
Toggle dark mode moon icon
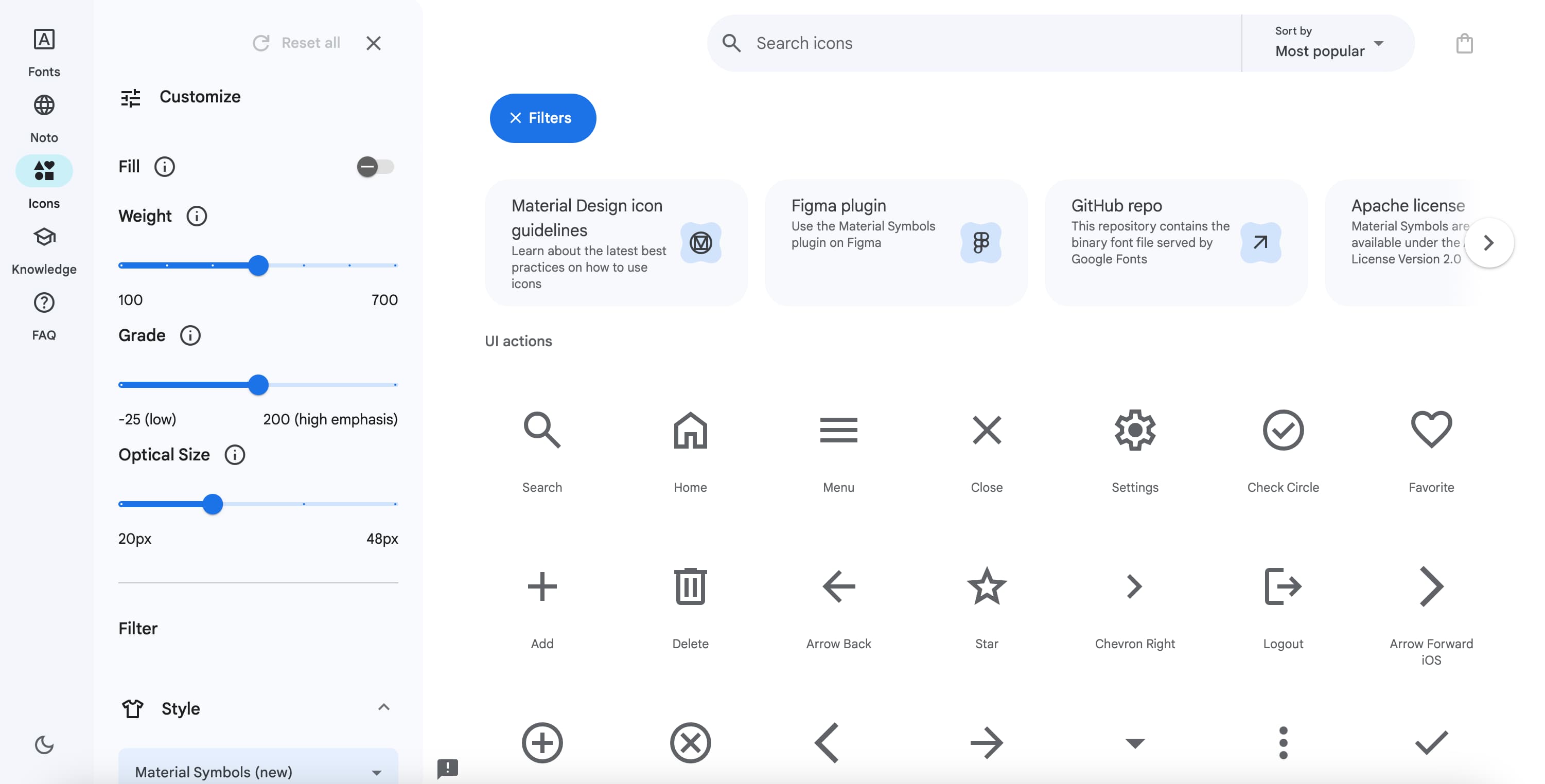pos(44,745)
